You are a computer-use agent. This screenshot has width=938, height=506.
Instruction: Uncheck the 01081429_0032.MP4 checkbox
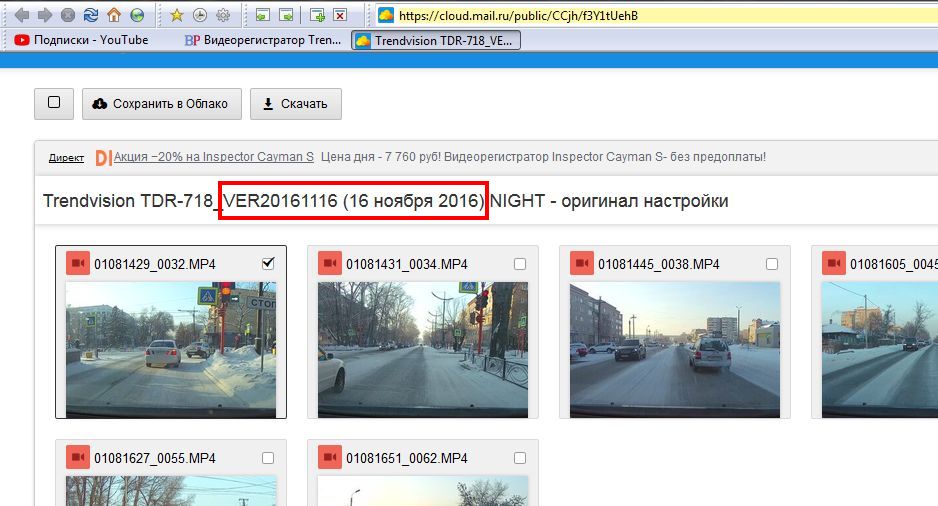click(267, 264)
